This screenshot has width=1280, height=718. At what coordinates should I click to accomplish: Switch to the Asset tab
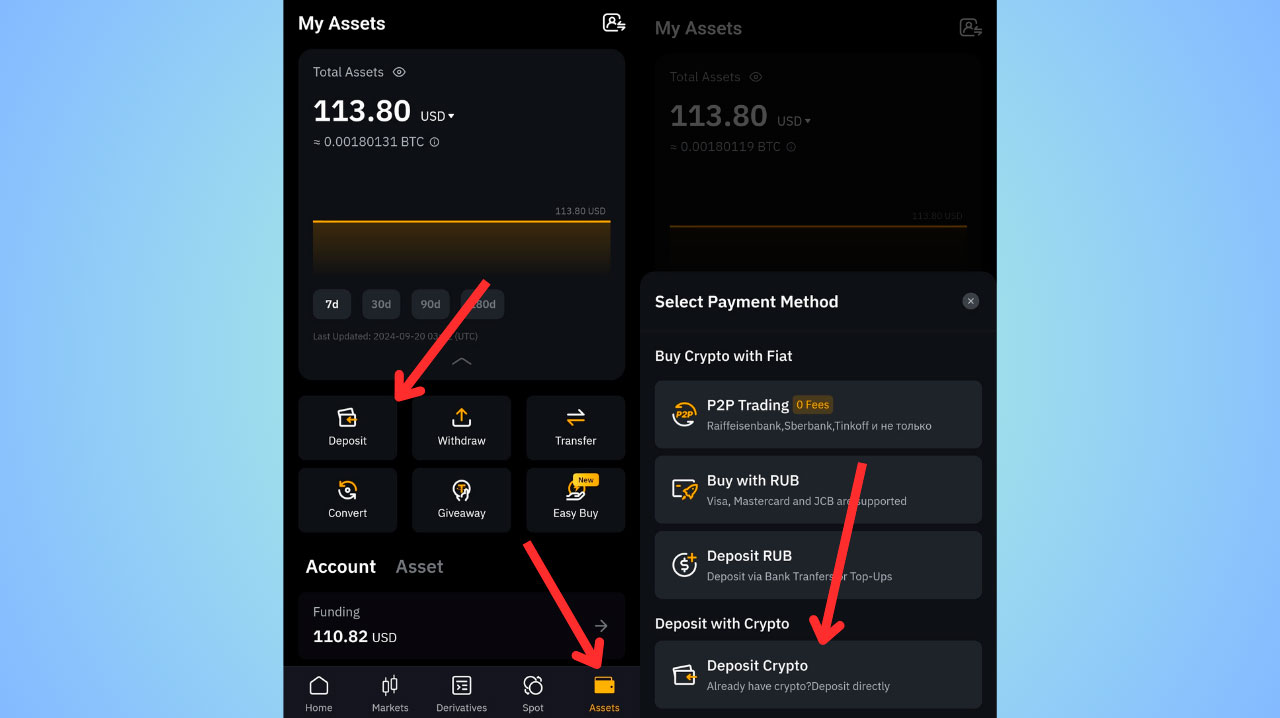(x=419, y=566)
